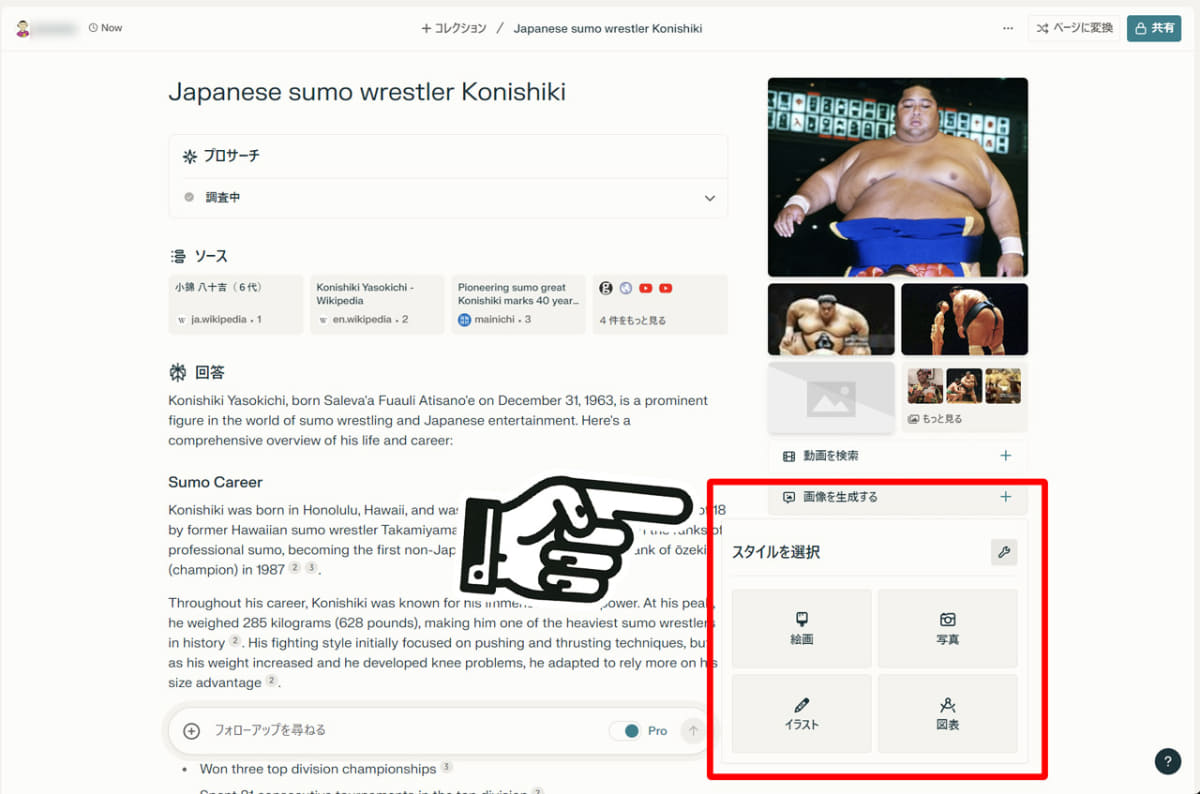This screenshot has height=794, width=1200.
Task: Expand 動画を検索 with the plus
Action: [x=1006, y=456]
